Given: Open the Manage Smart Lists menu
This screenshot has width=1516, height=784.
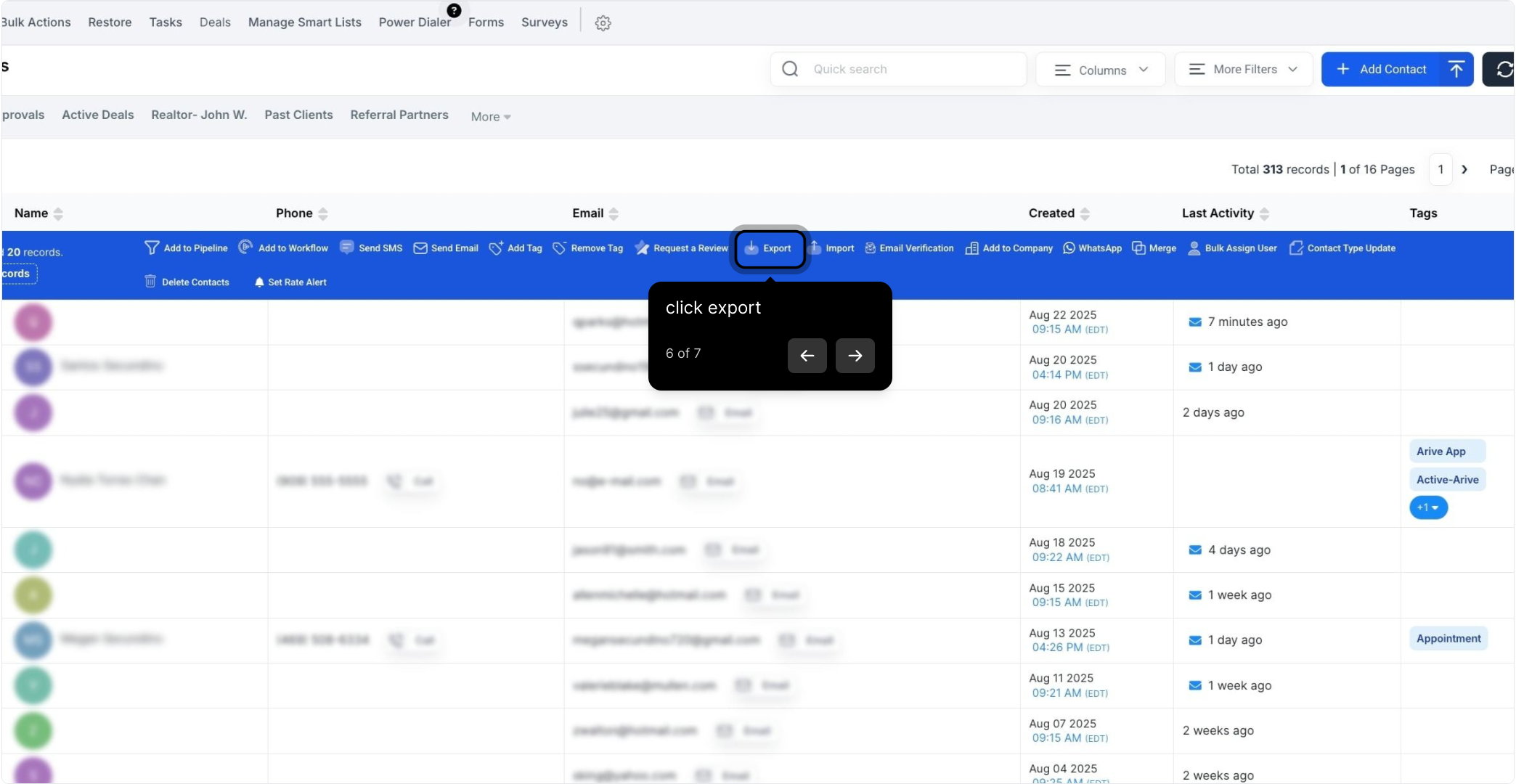Looking at the screenshot, I should [304, 23].
